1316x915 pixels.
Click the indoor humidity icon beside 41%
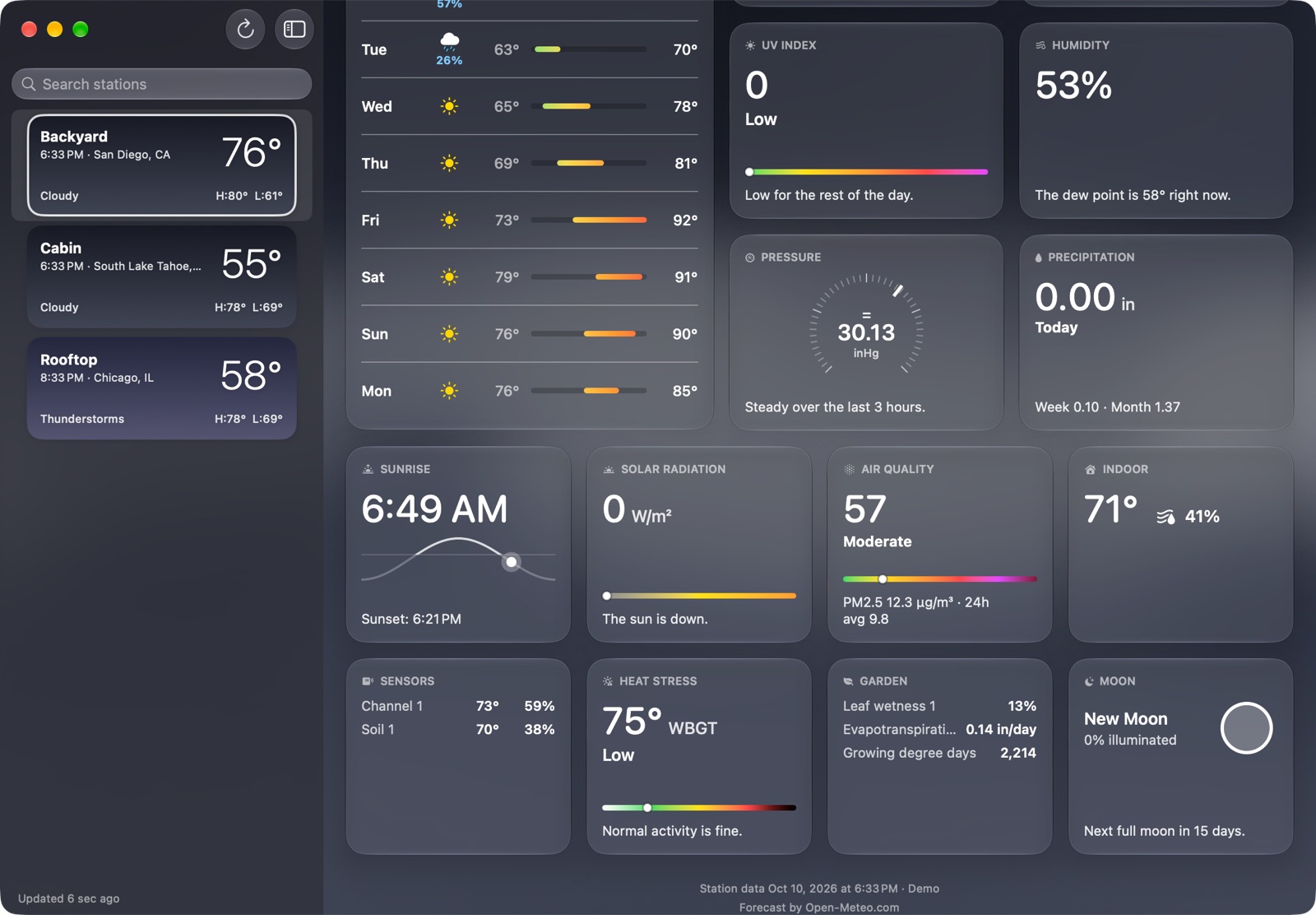coord(1165,517)
